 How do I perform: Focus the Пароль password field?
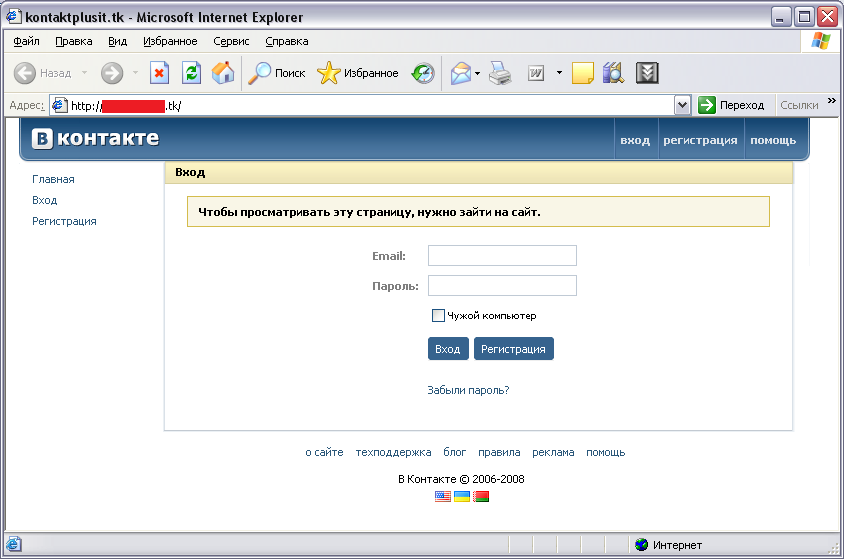(x=502, y=286)
